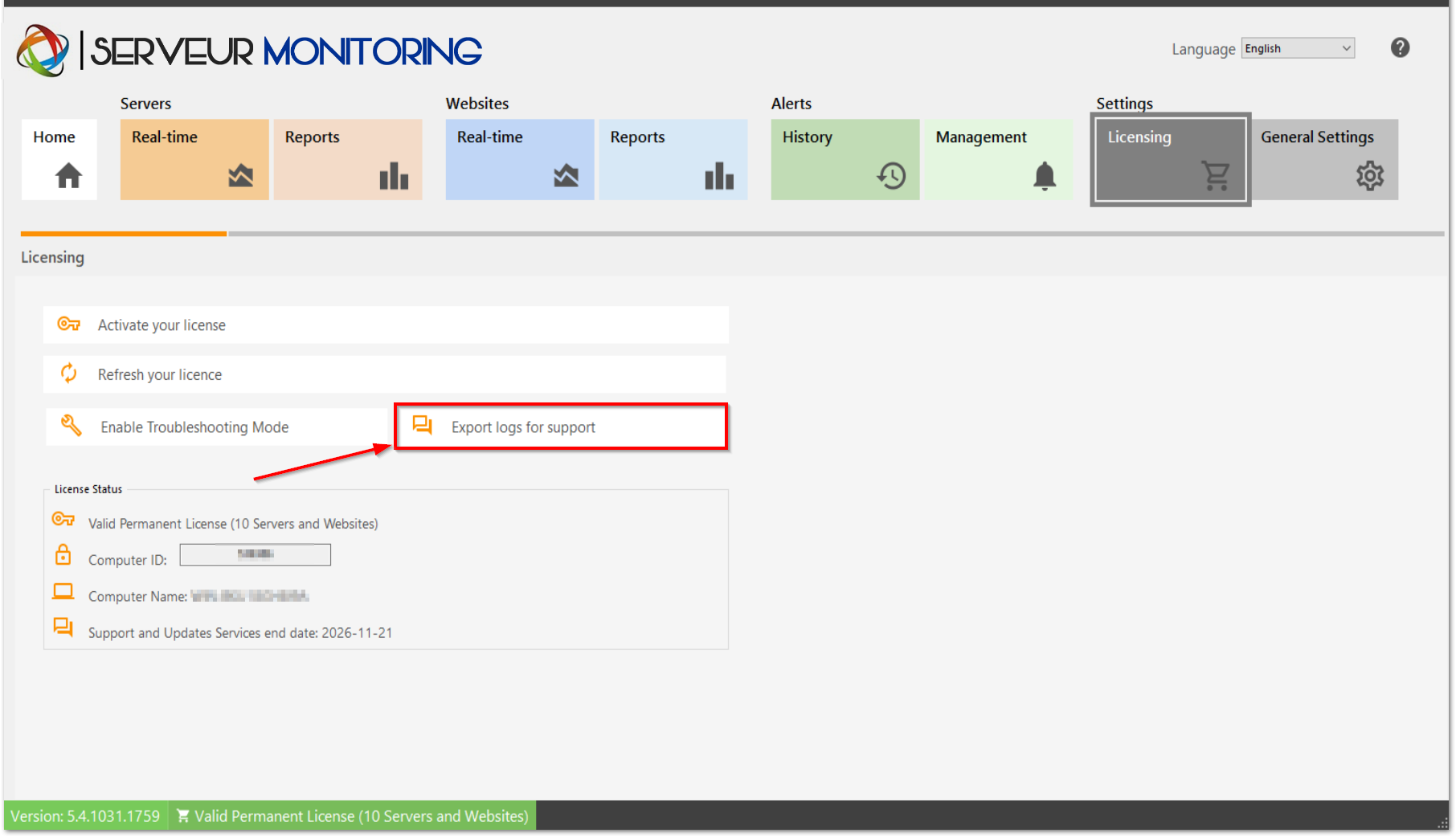Click the Serveur Monitoring logo
This screenshot has height=837, width=1456.
click(x=249, y=51)
